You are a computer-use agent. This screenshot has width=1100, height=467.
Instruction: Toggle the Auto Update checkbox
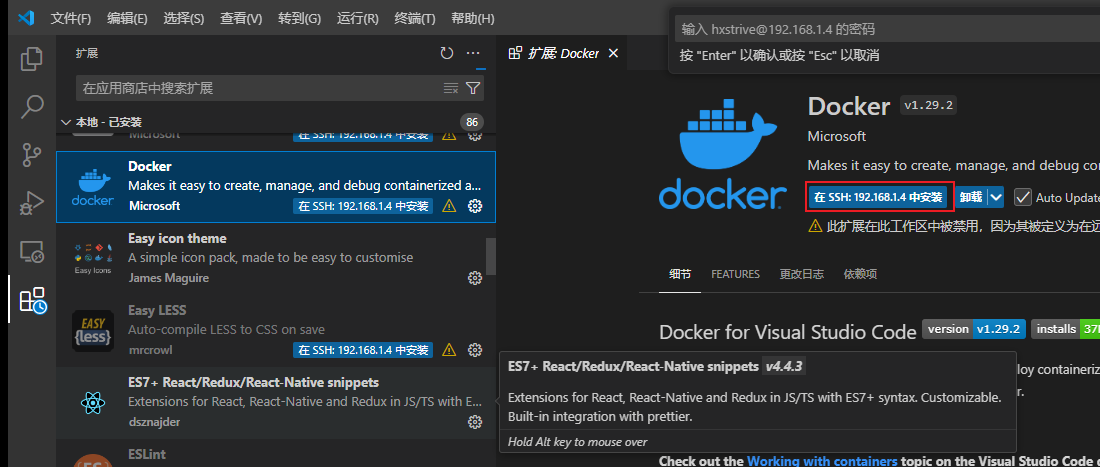[x=1023, y=197]
